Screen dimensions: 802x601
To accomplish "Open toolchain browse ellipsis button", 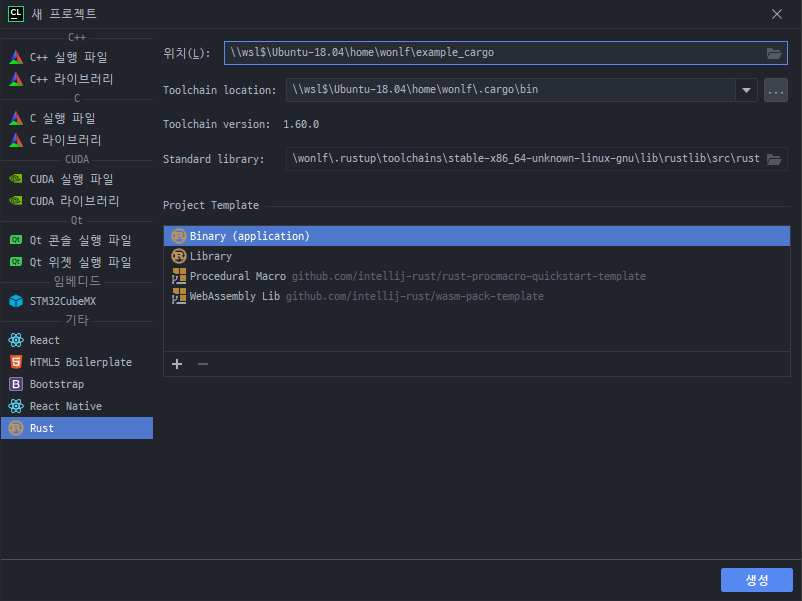I will tap(775, 91).
